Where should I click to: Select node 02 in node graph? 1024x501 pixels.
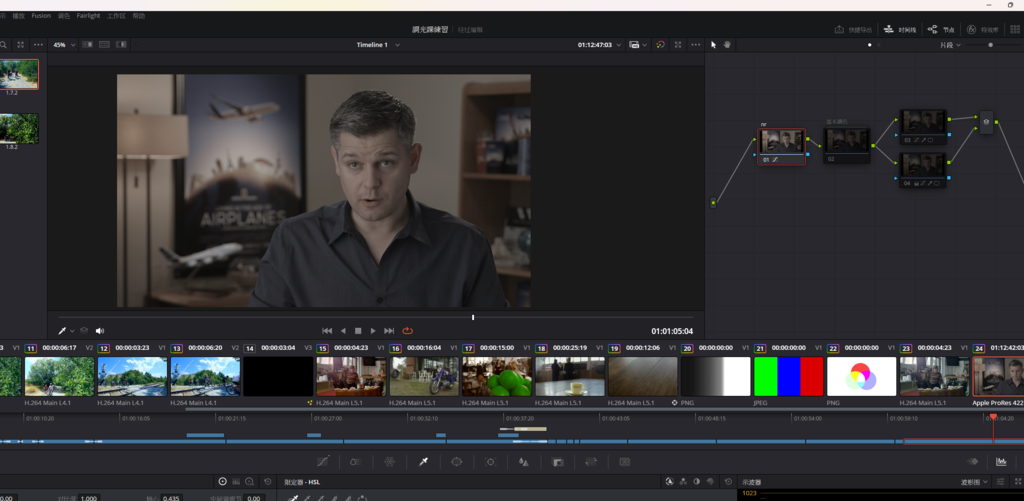coord(846,145)
